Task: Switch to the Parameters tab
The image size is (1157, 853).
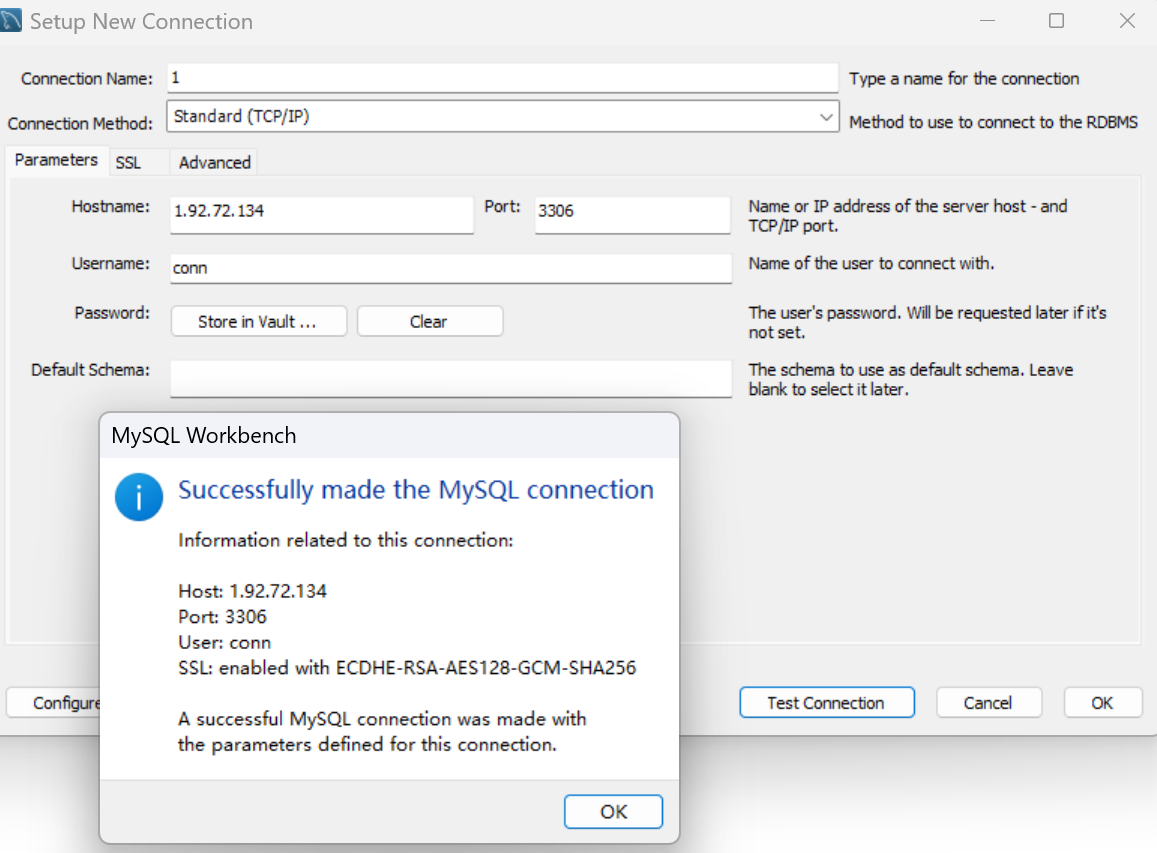Action: [56, 160]
